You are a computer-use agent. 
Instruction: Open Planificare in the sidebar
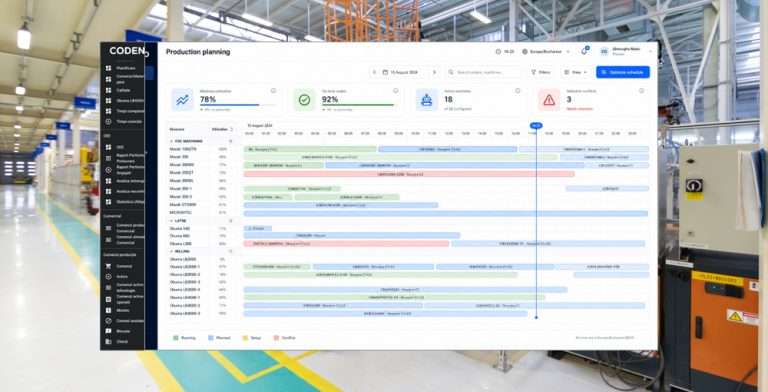pyautogui.click(x=125, y=68)
